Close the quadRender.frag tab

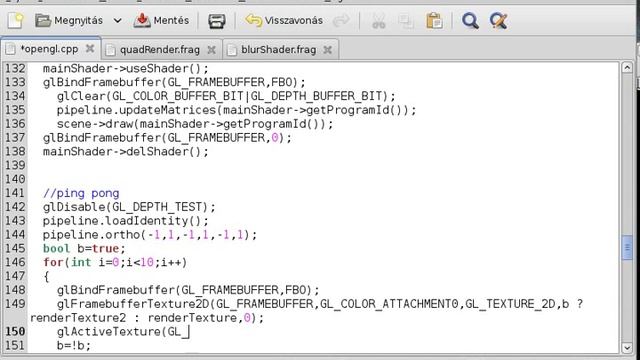[x=211, y=50]
